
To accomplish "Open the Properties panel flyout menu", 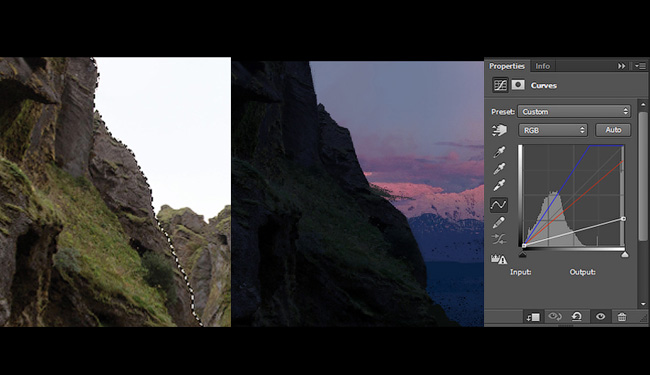I will coord(640,66).
